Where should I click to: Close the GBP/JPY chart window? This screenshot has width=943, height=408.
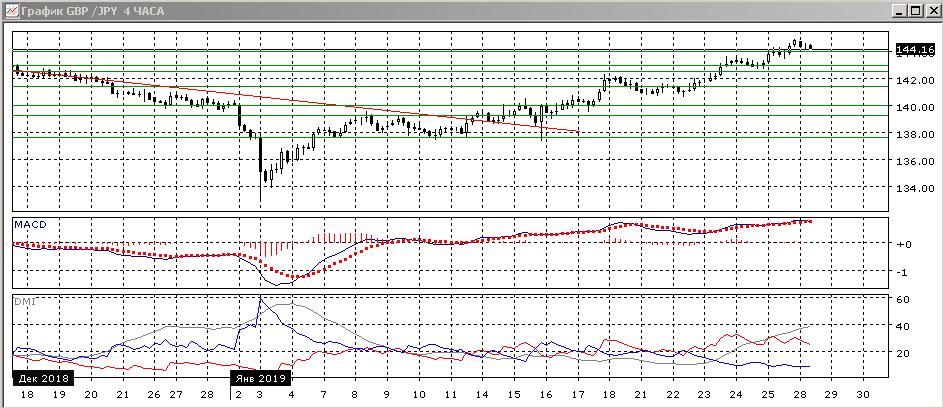coord(931,11)
